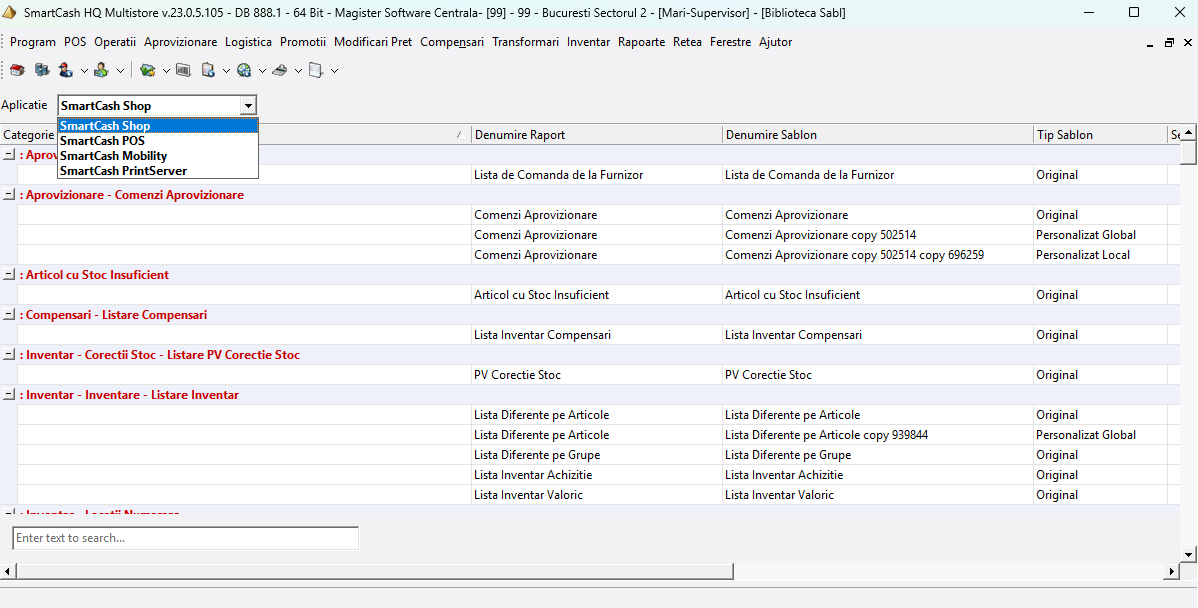The height and width of the screenshot is (608, 1198).
Task: Collapse Articol cu Stoc Insuficient group
Action: (x=9, y=275)
